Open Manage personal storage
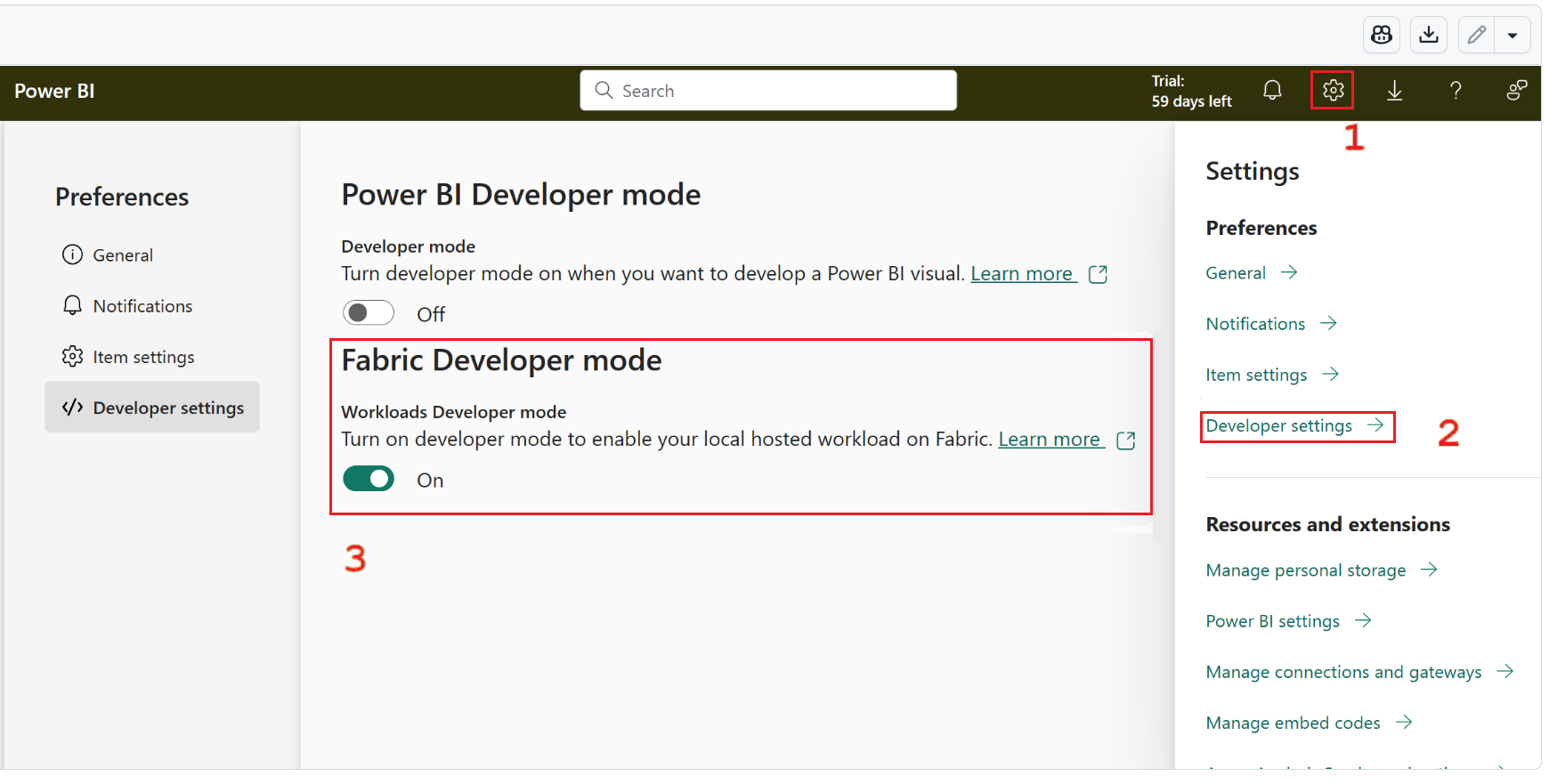The width and height of the screenshot is (1549, 784). (1305, 570)
